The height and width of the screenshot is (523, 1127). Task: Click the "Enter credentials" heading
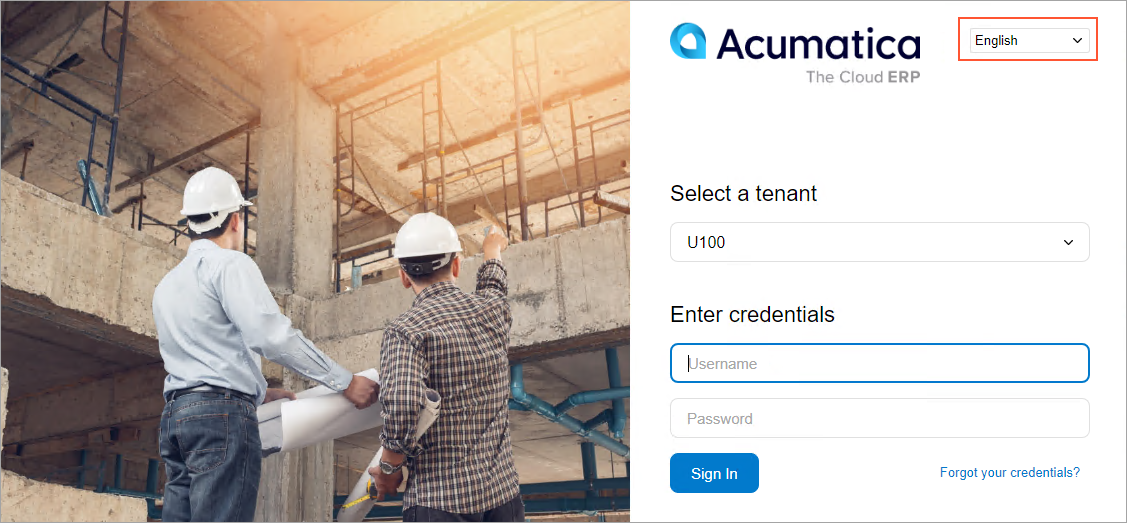point(752,314)
